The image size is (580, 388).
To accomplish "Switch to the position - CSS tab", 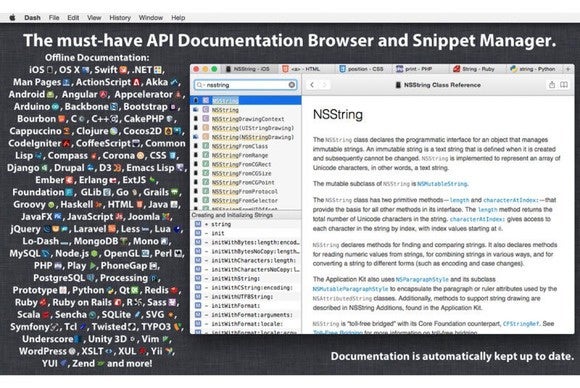I will [361, 69].
